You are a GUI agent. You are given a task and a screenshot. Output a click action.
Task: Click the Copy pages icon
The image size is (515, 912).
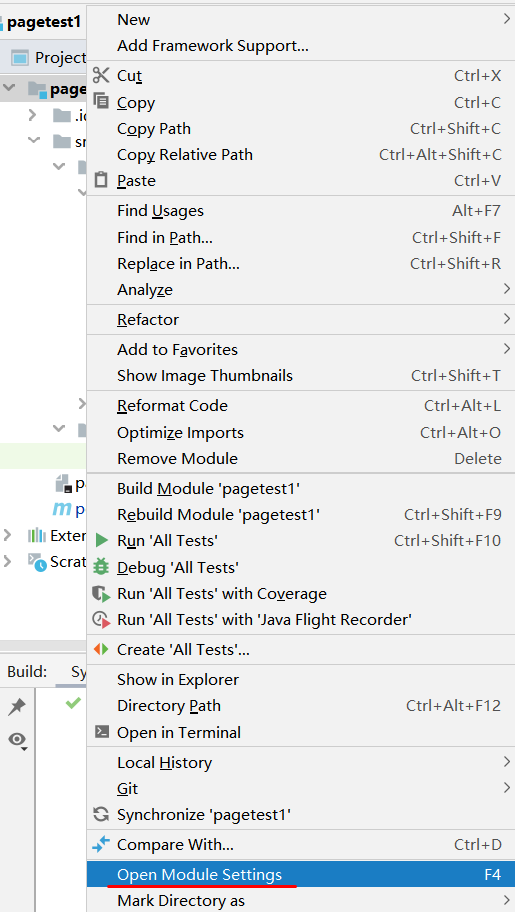(101, 102)
